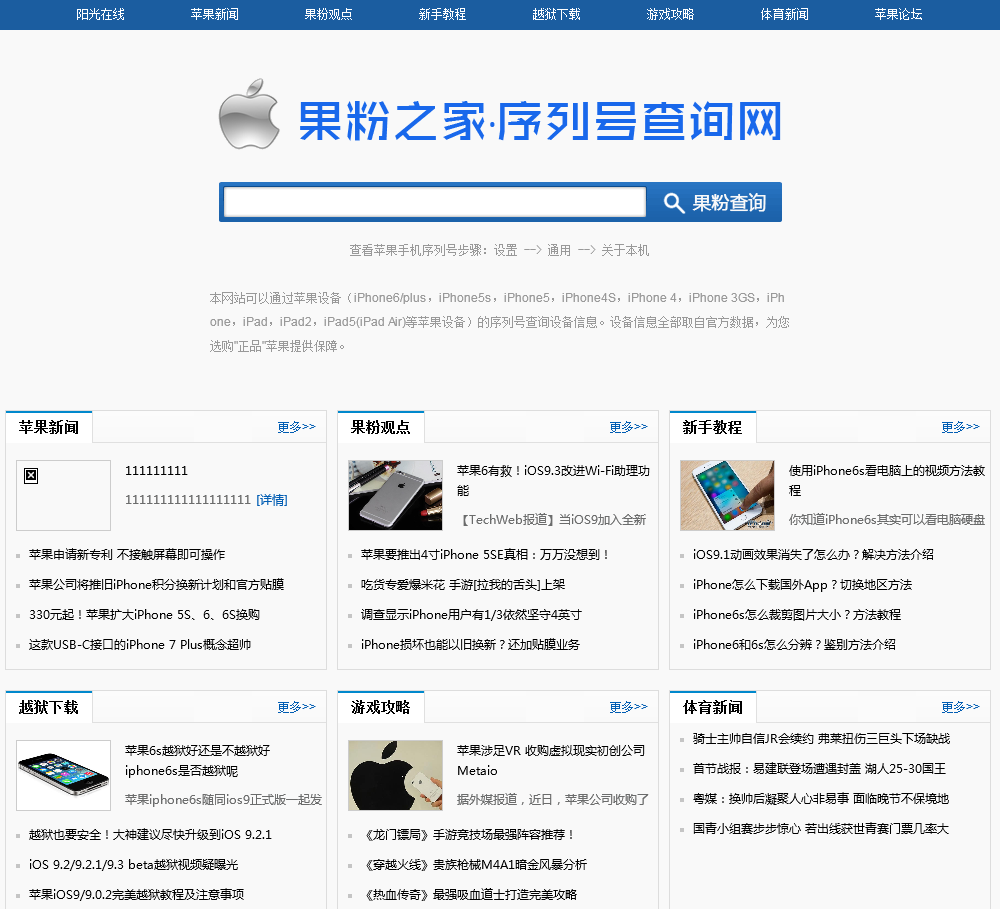This screenshot has height=909, width=1000.
Task: Open iOS9.1动画效果消失了怎么办 article
Action: 813,554
